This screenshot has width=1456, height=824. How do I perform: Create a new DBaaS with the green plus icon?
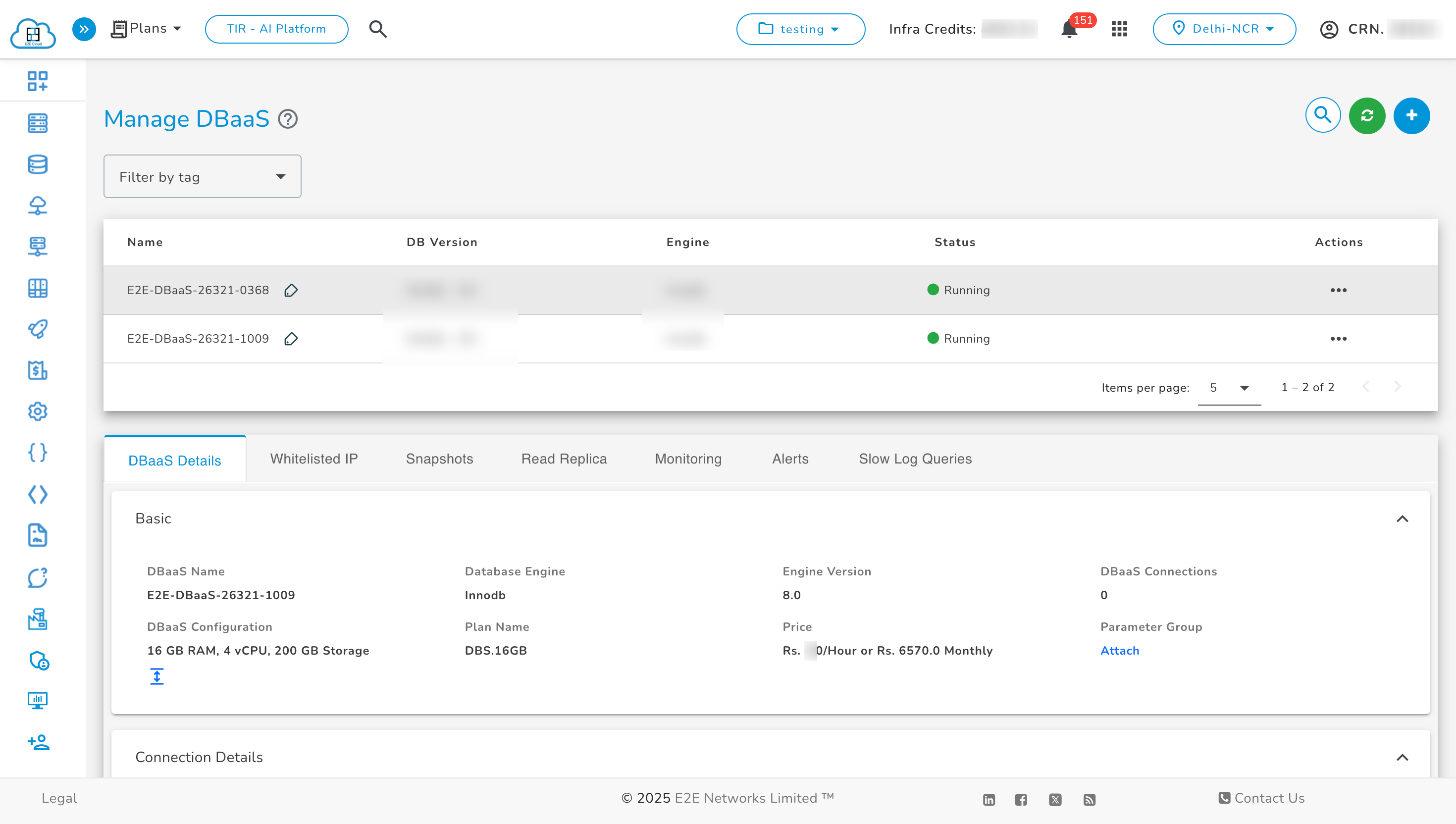1411,115
